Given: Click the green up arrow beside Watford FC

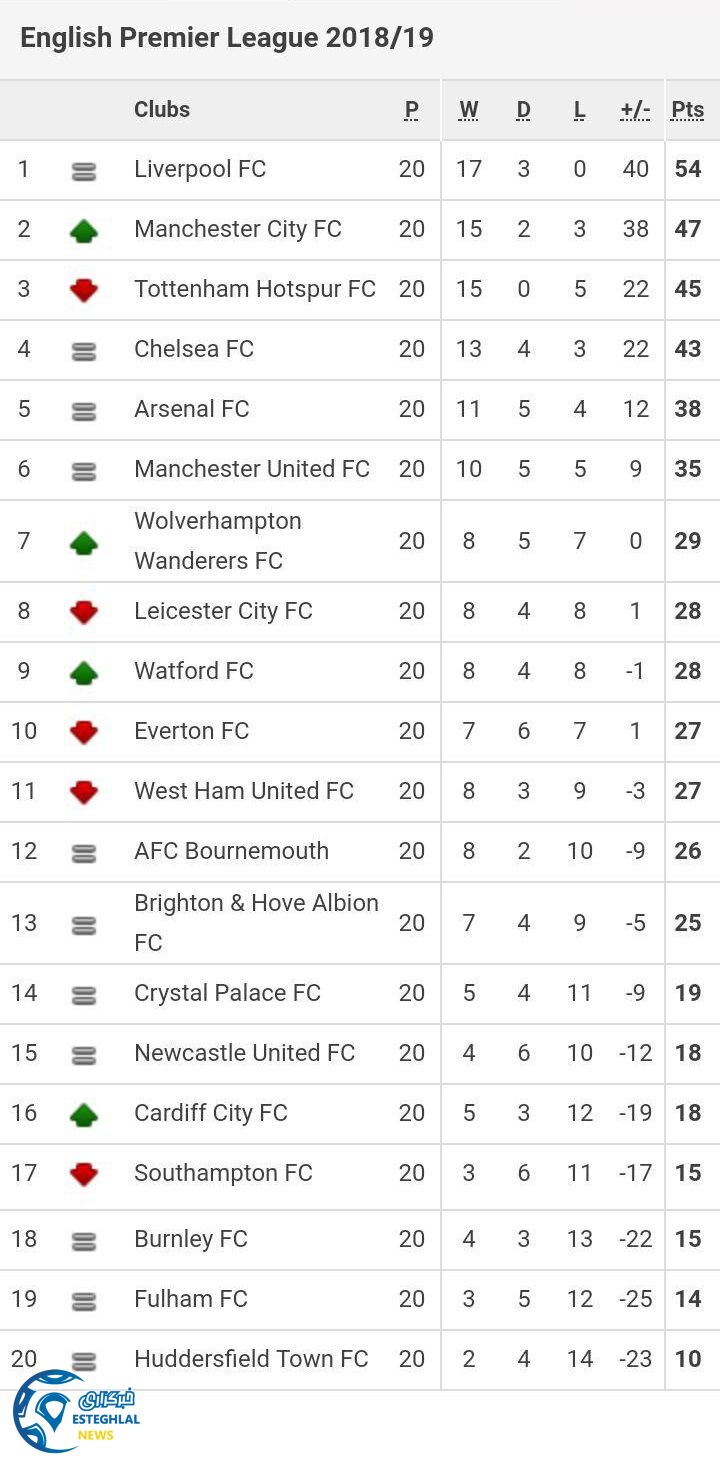Looking at the screenshot, I should pyautogui.click(x=84, y=673).
